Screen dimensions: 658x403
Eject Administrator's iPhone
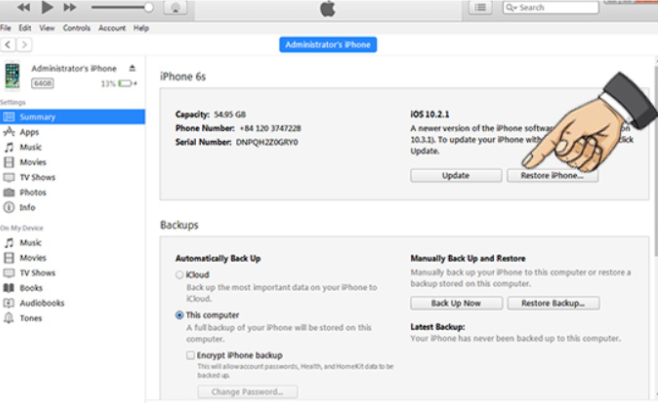tap(132, 68)
